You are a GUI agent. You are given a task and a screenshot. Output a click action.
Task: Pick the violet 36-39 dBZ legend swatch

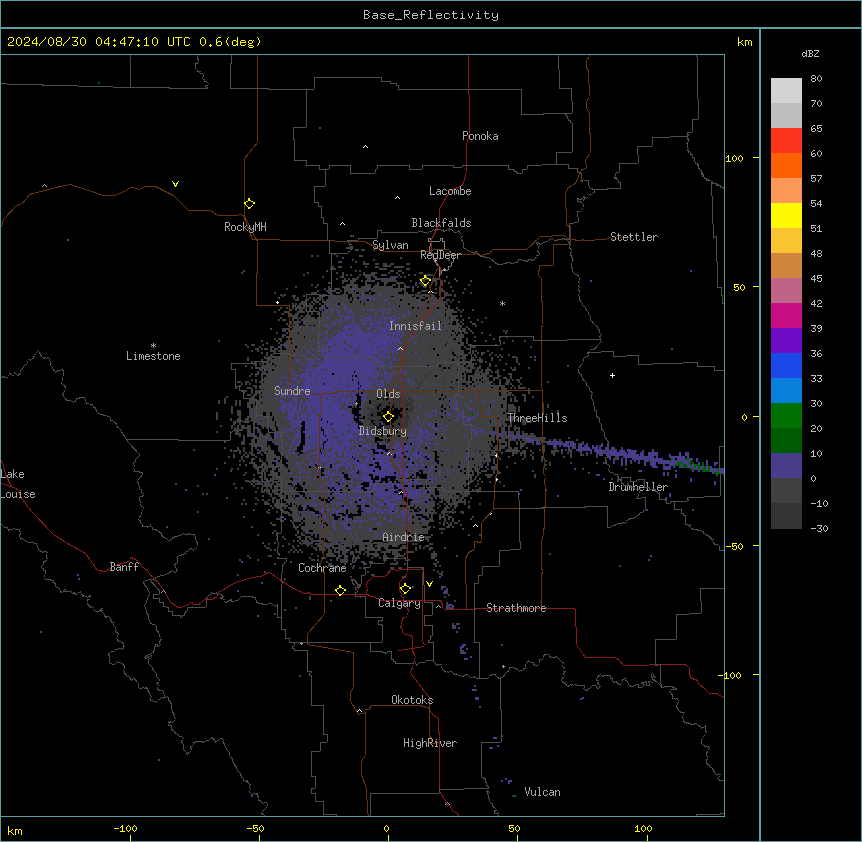tap(786, 341)
